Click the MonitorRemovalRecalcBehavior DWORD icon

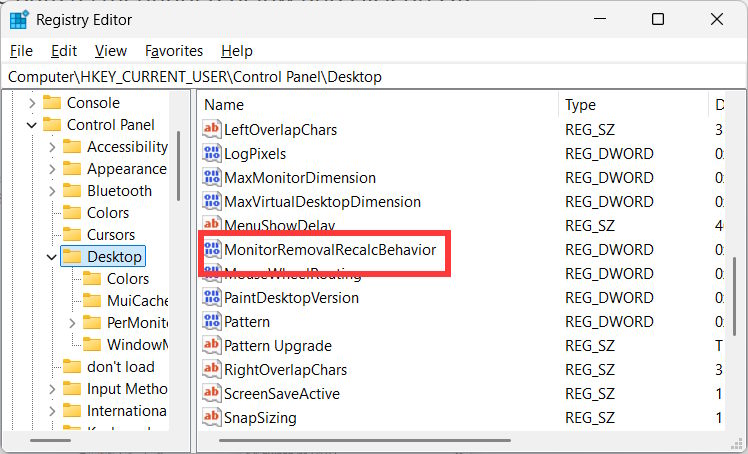point(212,249)
